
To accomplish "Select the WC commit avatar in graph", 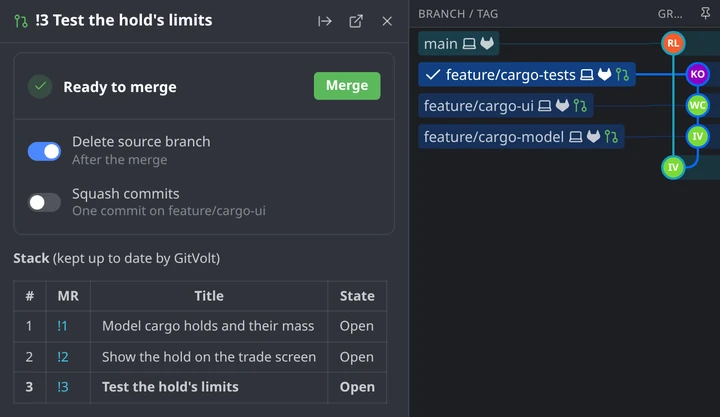I will [x=698, y=105].
